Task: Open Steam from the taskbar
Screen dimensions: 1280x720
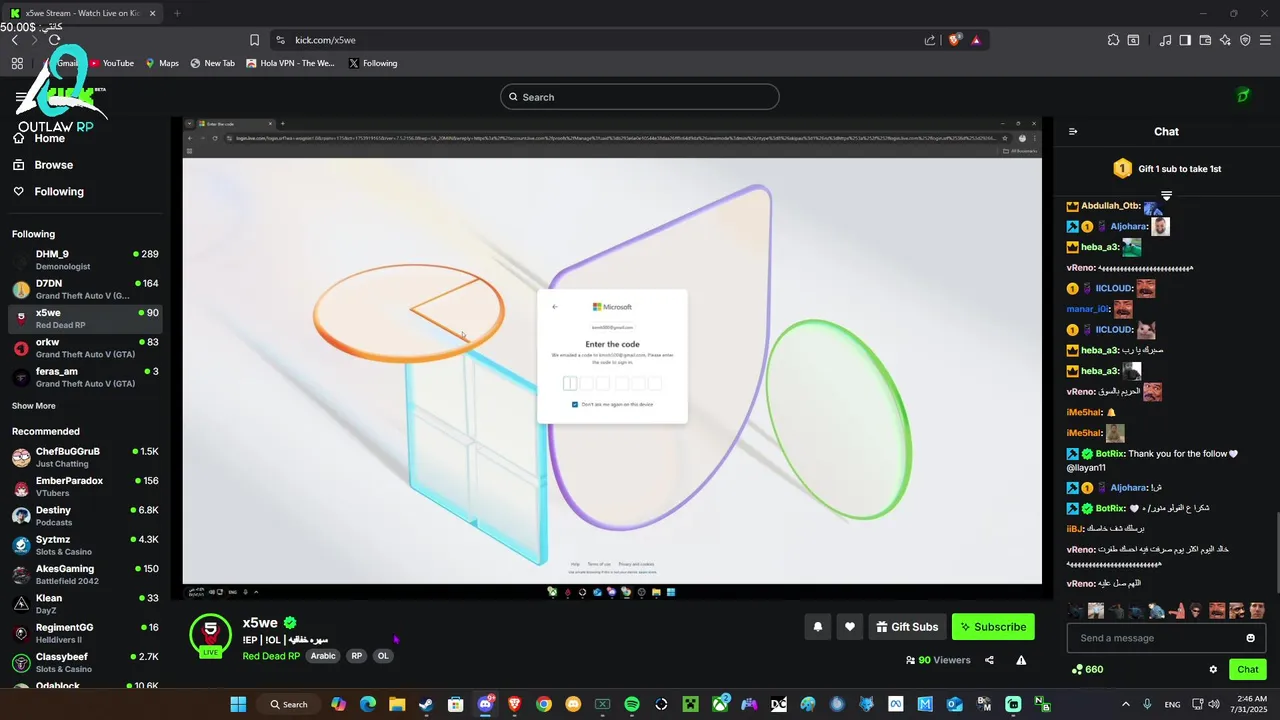Action: coord(426,704)
